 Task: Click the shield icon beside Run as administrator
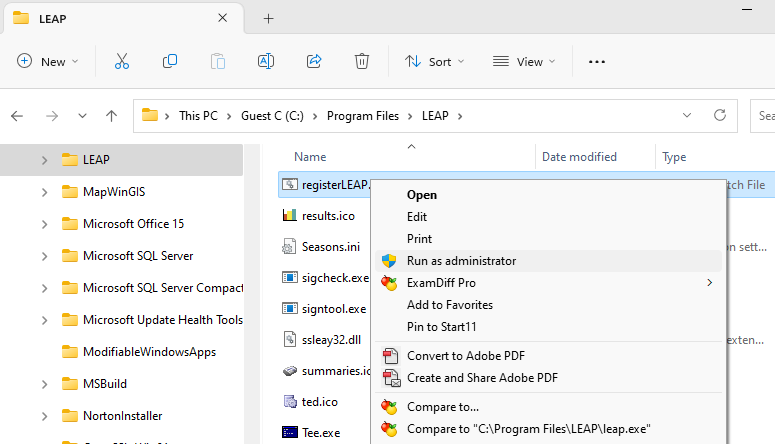(389, 261)
